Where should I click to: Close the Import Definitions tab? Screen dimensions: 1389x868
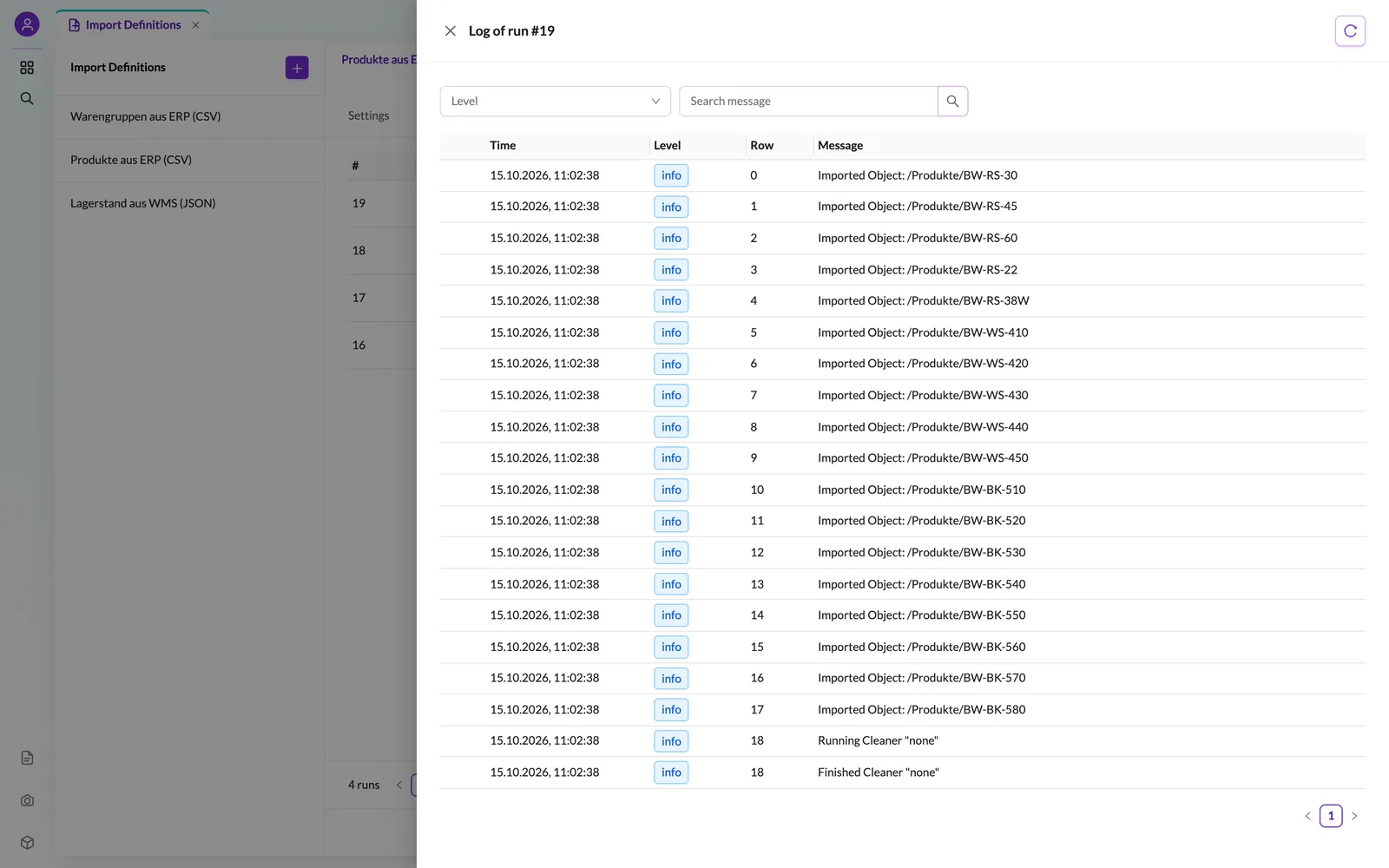195,25
